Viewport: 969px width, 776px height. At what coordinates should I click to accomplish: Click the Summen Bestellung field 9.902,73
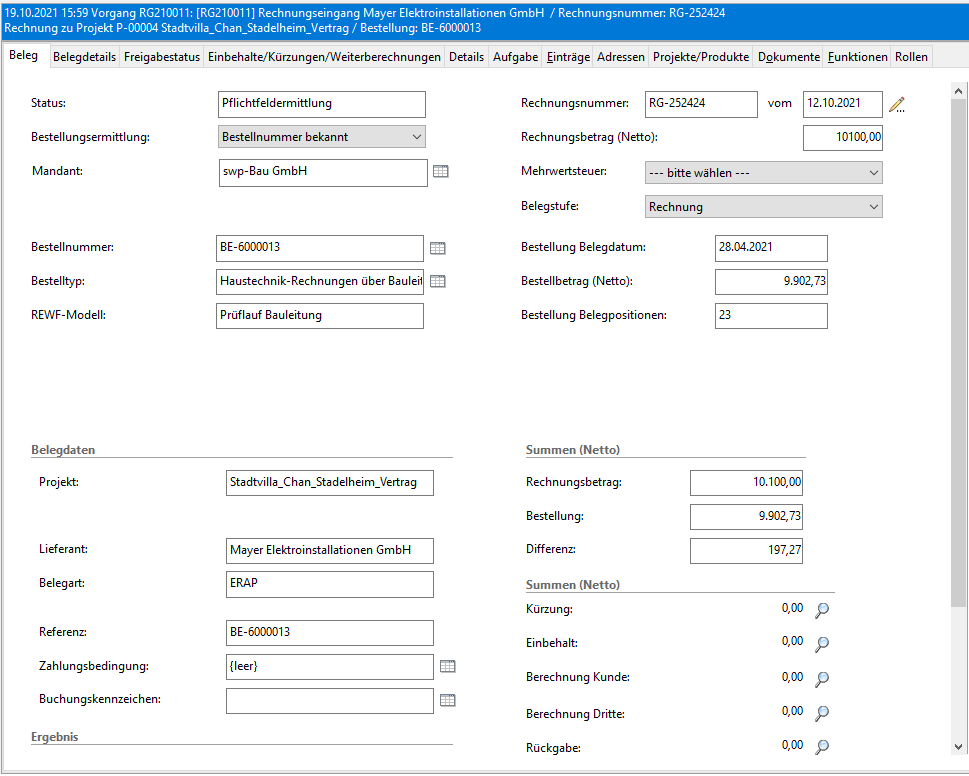(x=747, y=517)
